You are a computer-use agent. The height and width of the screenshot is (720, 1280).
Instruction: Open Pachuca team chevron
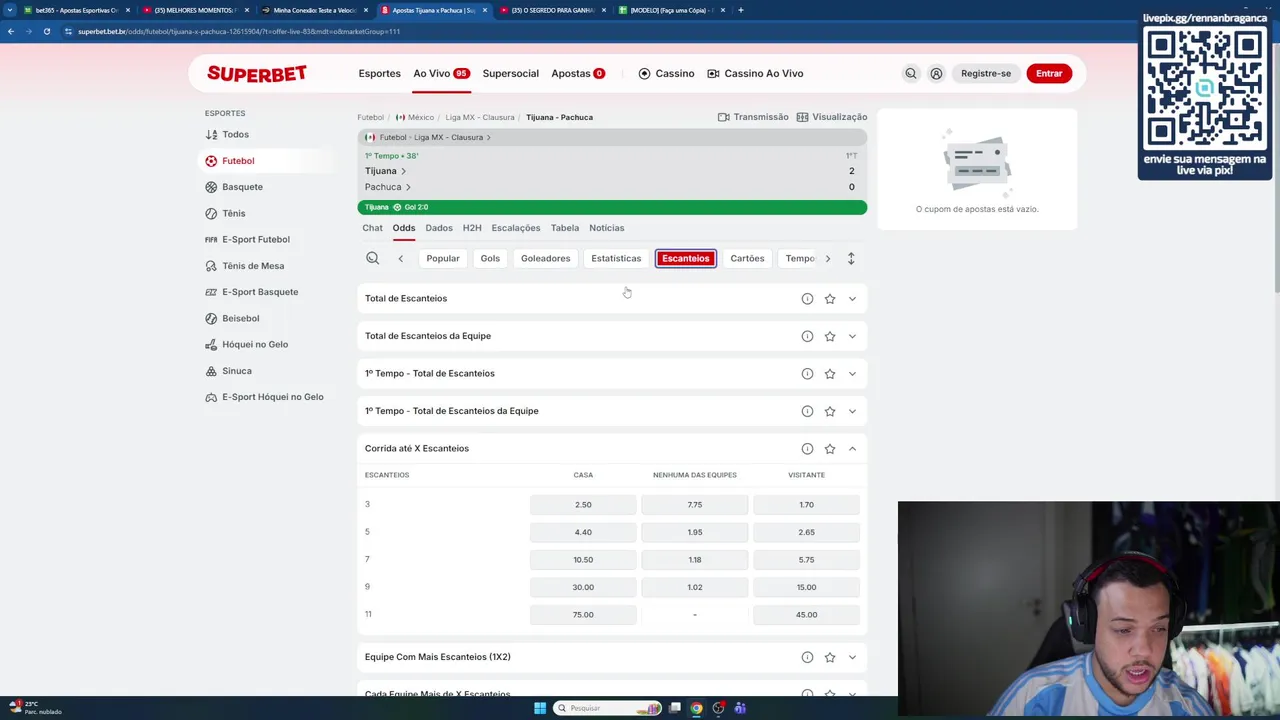408,187
